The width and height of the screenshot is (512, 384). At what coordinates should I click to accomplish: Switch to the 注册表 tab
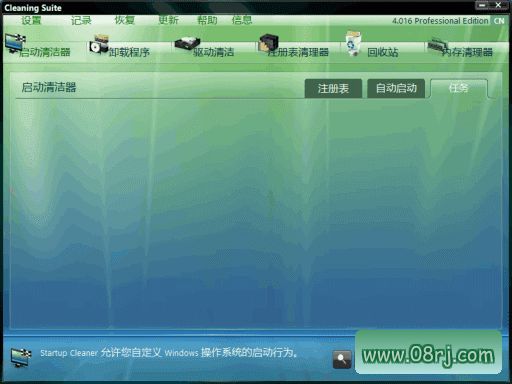point(333,88)
